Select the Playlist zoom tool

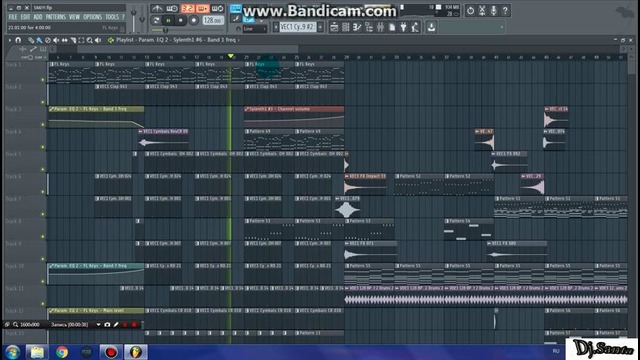coord(90,40)
